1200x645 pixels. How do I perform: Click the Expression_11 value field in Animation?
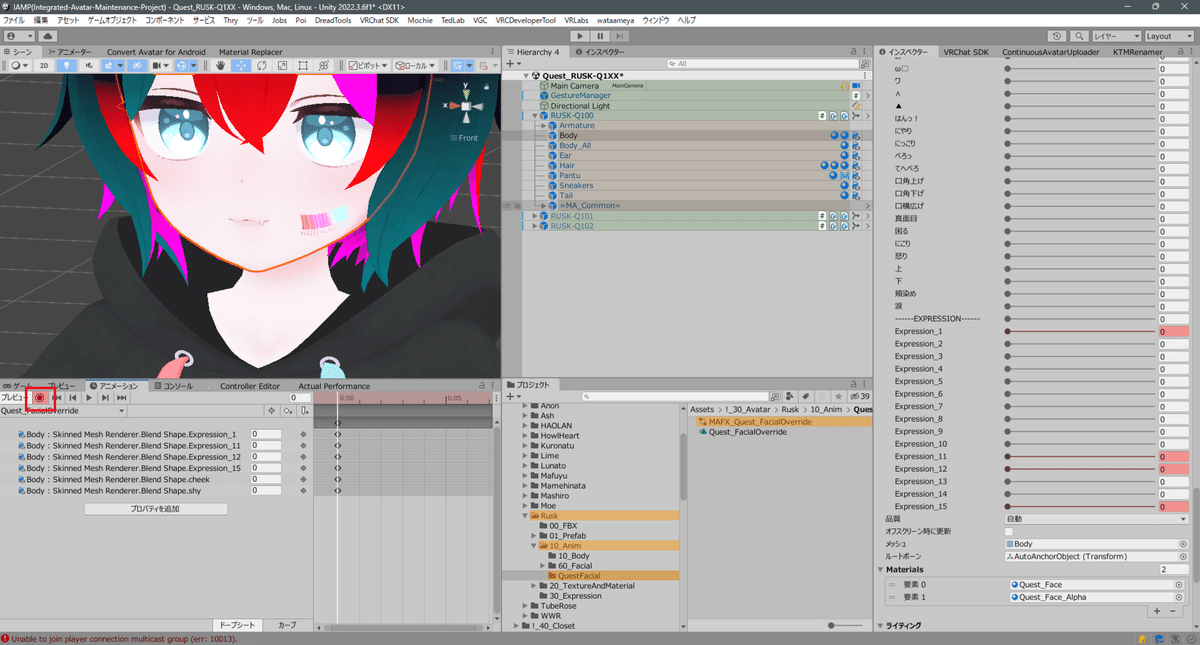click(266, 445)
